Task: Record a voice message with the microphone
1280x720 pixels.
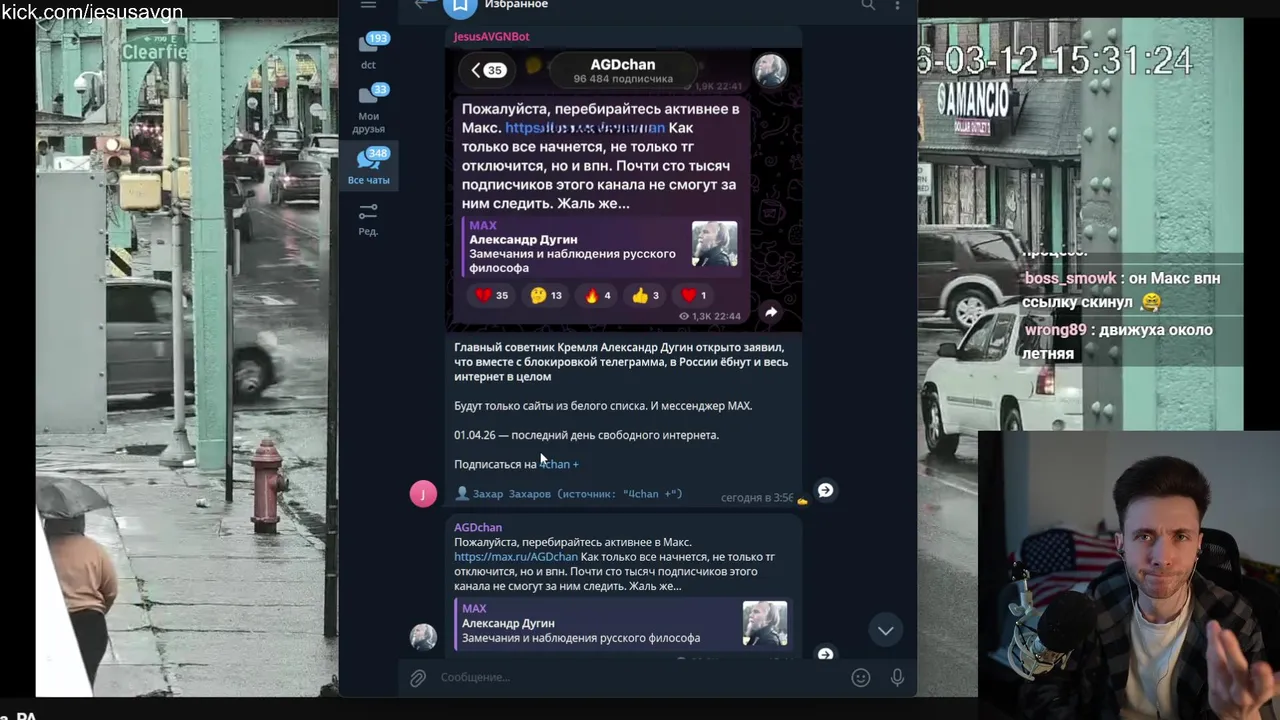Action: (x=897, y=678)
